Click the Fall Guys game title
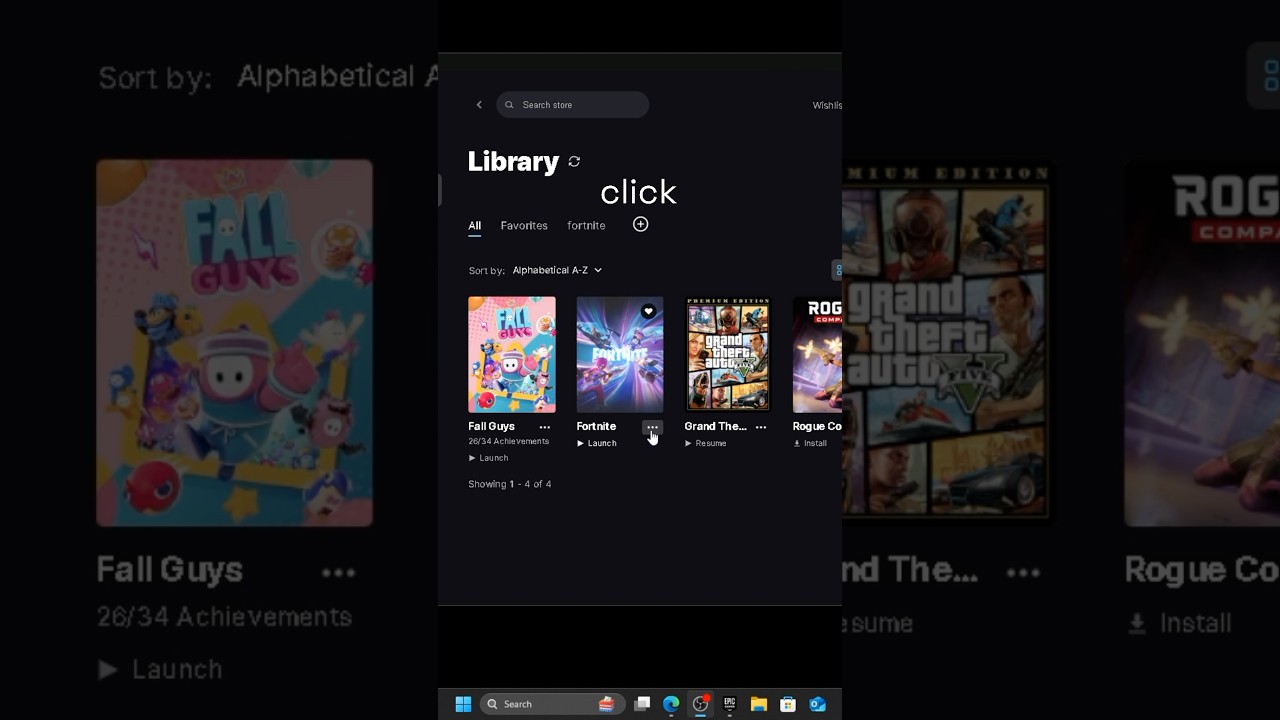Viewport: 1280px width, 720px height. (x=491, y=426)
